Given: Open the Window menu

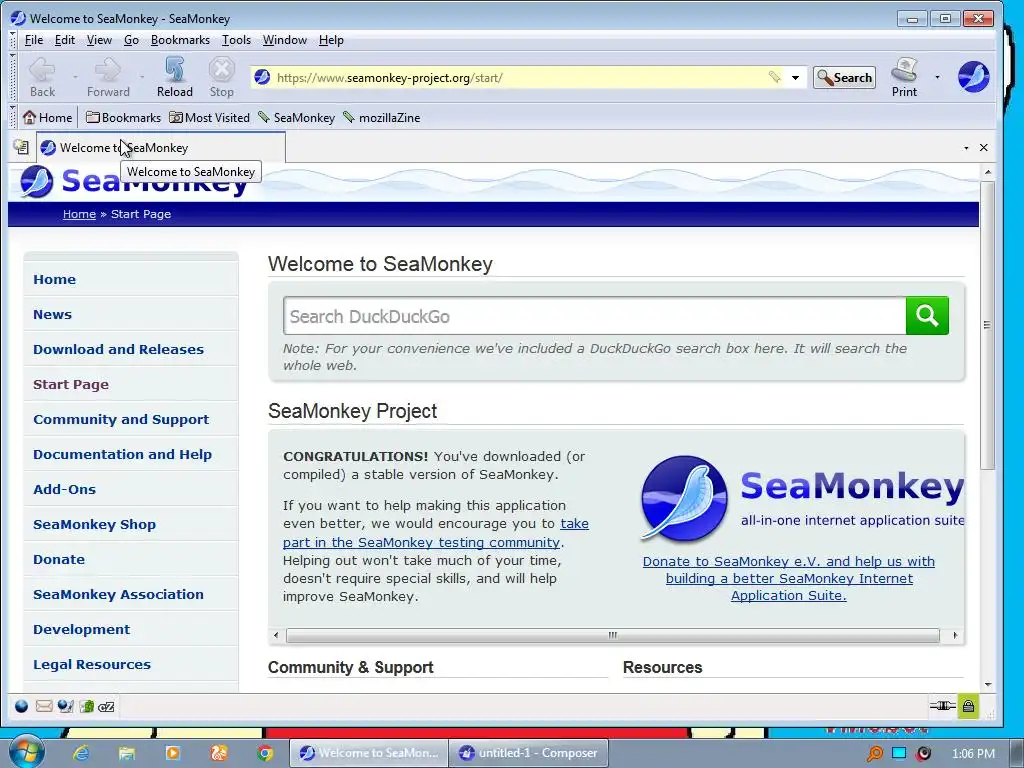Looking at the screenshot, I should coord(285,40).
